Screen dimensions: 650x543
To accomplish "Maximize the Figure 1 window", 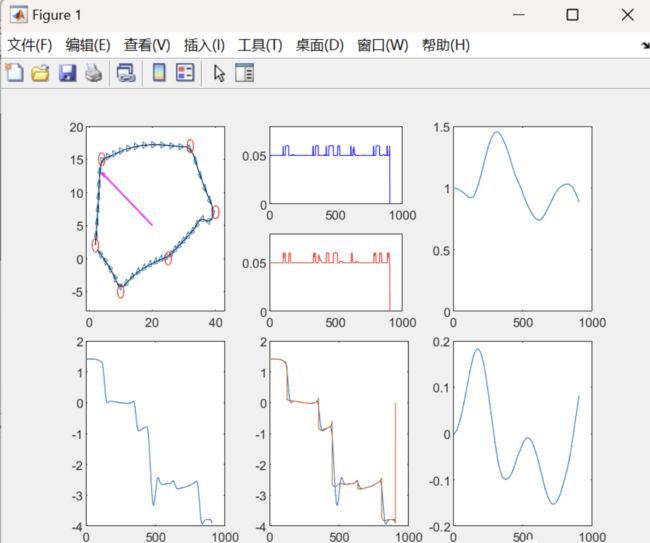I will pos(572,15).
